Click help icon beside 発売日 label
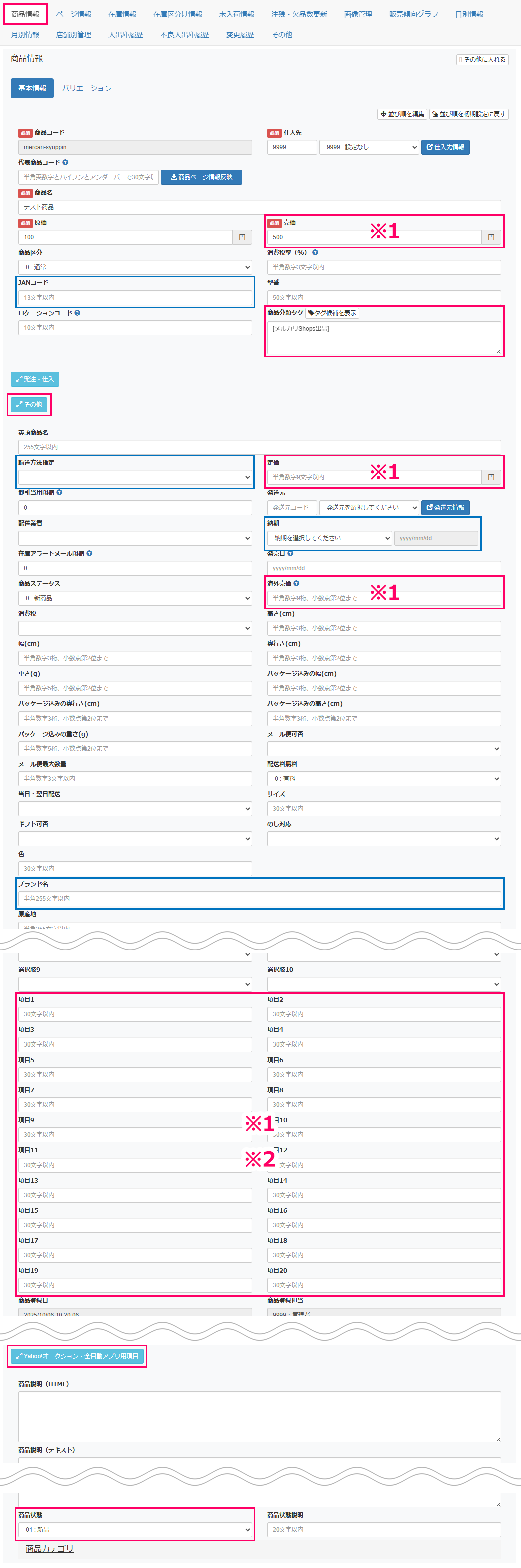The width and height of the screenshot is (521, 1568). [290, 554]
